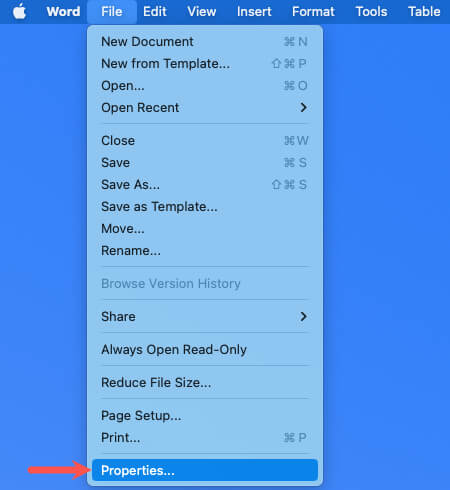This screenshot has width=450, height=490.
Task: Open the Tools menu
Action: coord(371,12)
